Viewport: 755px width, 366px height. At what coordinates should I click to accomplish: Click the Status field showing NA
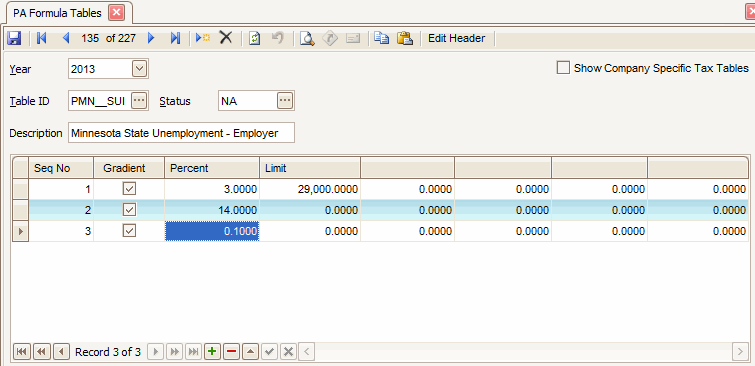tap(247, 101)
